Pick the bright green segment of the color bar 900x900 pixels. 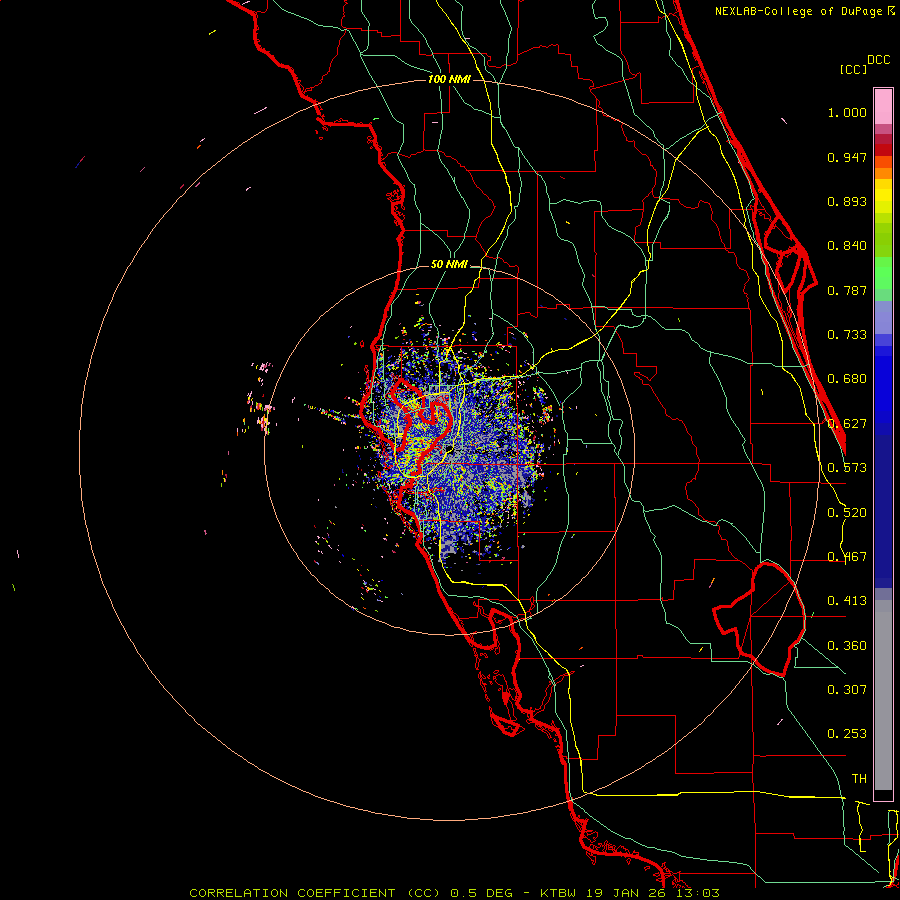[x=883, y=273]
